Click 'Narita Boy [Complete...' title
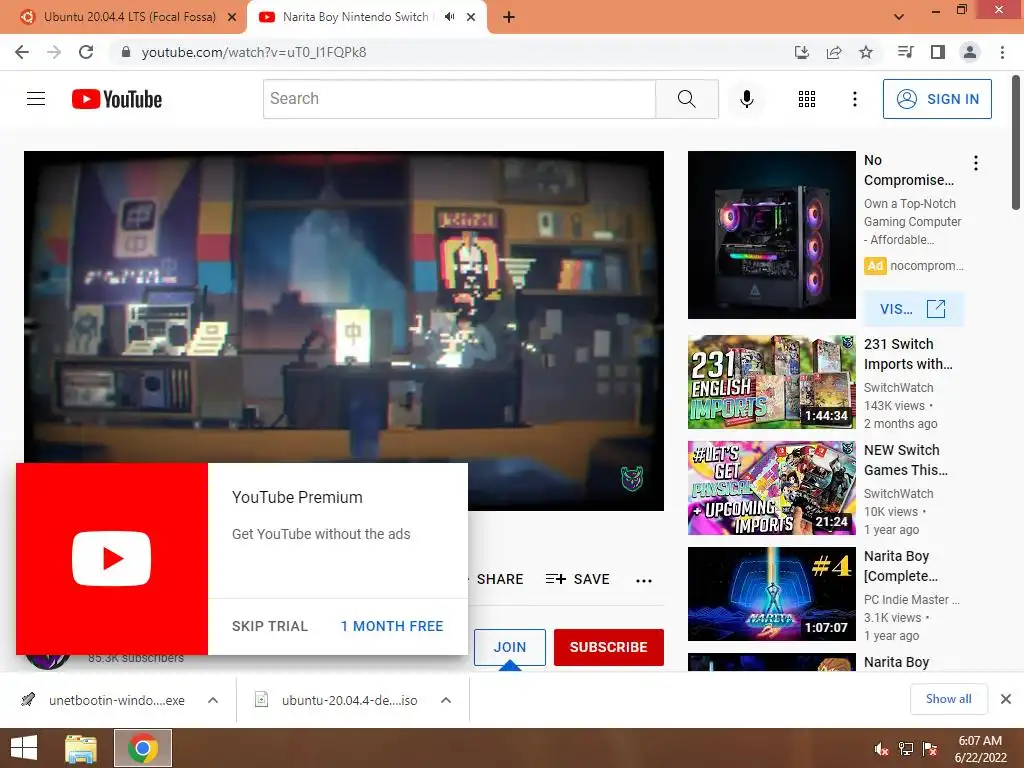 click(901, 566)
